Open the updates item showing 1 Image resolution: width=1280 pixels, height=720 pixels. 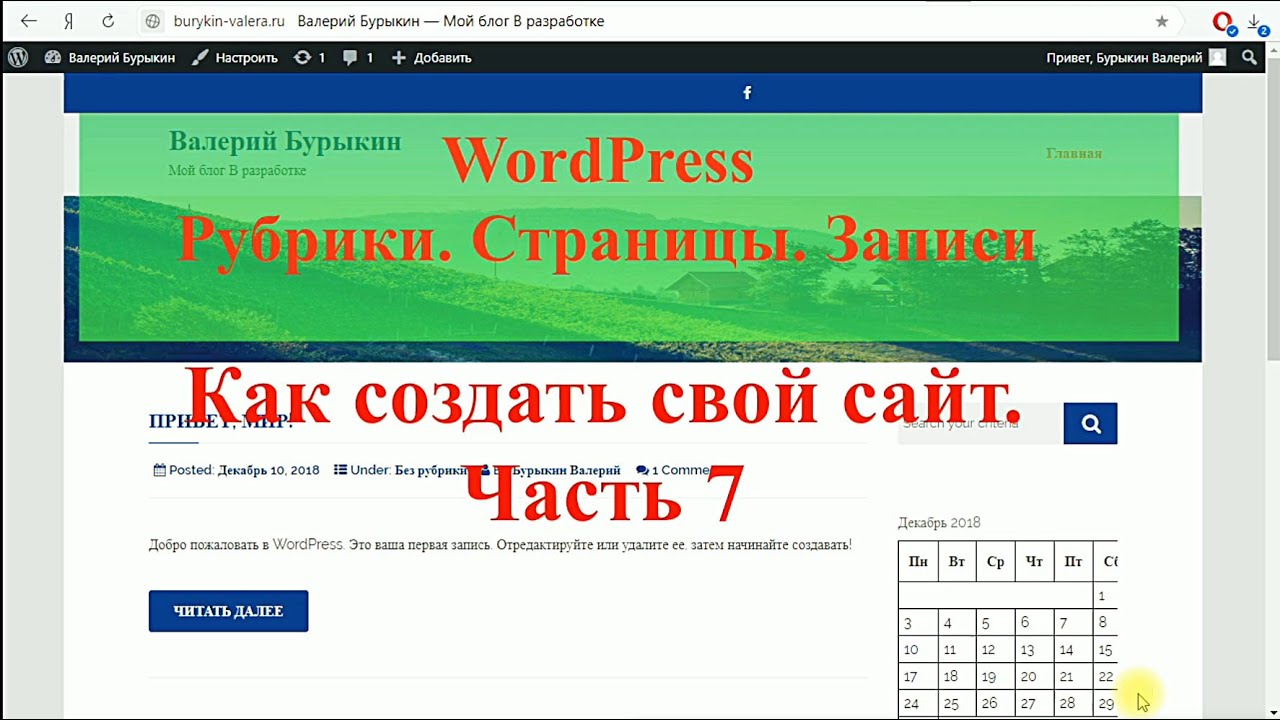tap(309, 57)
